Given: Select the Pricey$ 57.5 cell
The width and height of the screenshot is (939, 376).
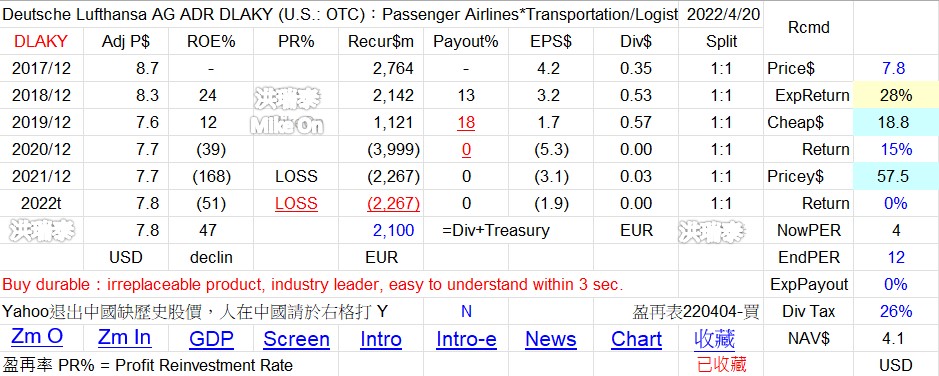Looking at the screenshot, I should click(x=896, y=176).
